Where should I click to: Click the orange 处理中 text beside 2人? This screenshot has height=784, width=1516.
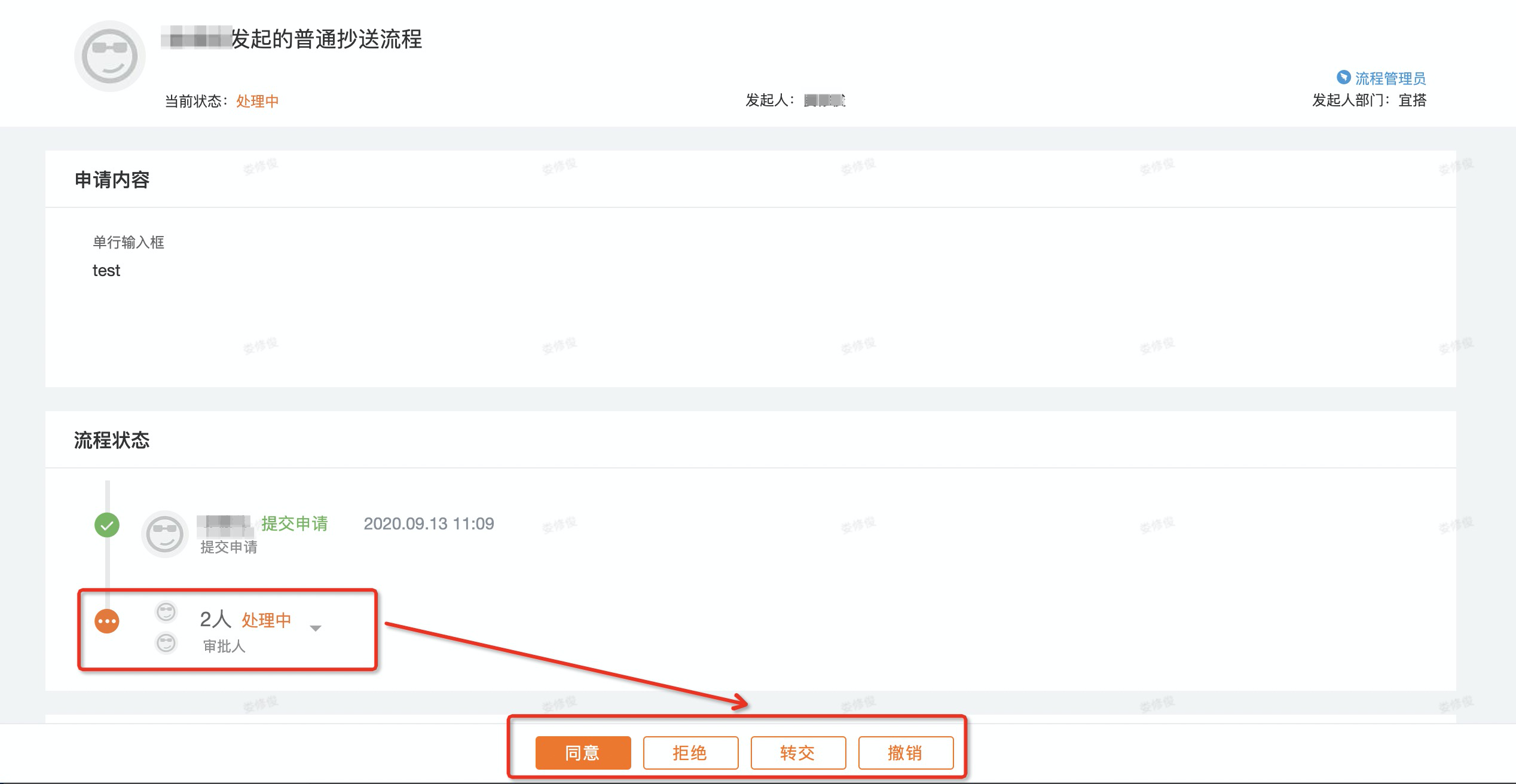click(266, 620)
